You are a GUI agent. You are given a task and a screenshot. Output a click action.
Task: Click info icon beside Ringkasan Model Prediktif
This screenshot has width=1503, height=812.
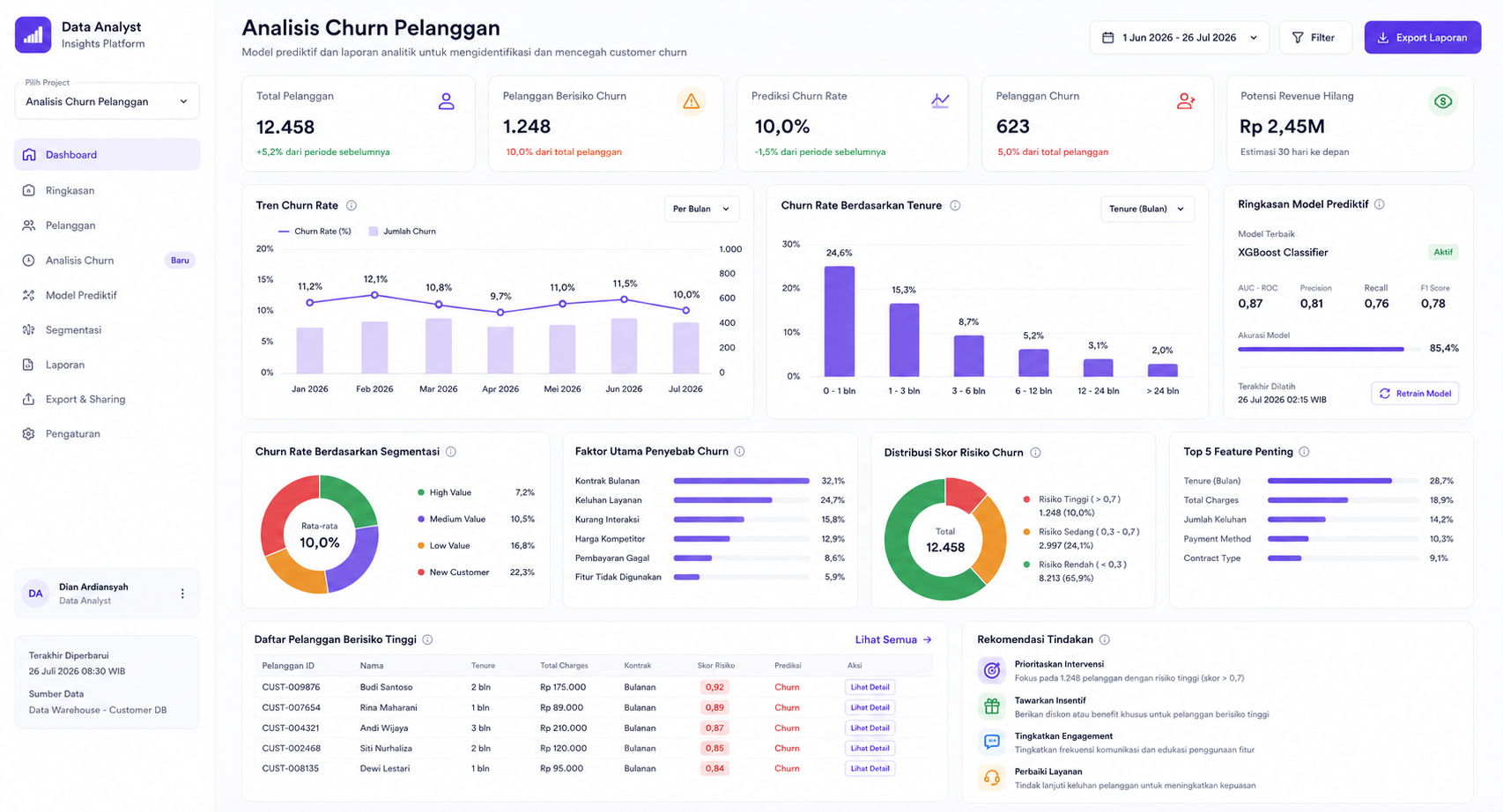click(x=1380, y=204)
